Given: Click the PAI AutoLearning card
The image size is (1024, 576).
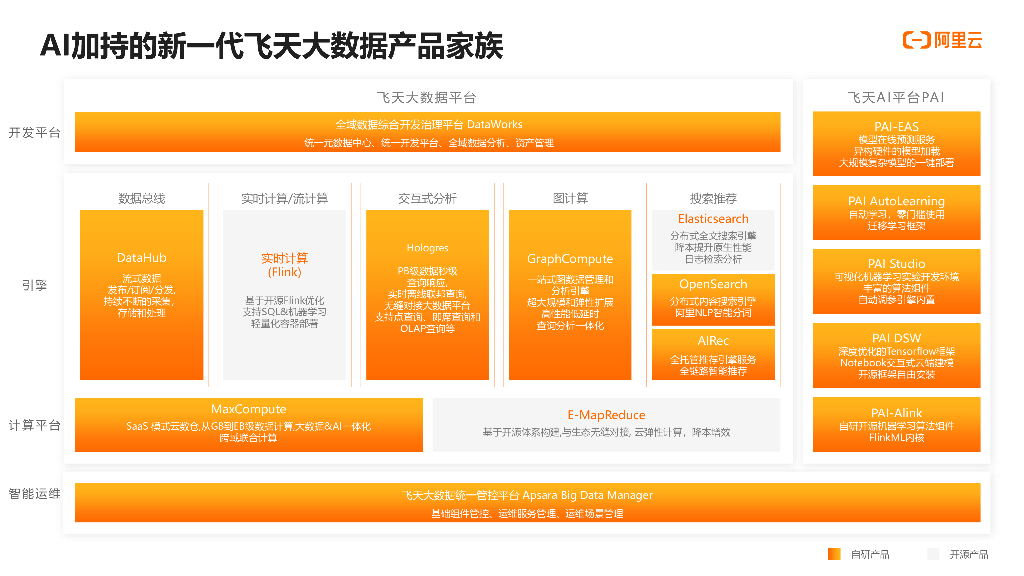Looking at the screenshot, I should coord(897,212).
